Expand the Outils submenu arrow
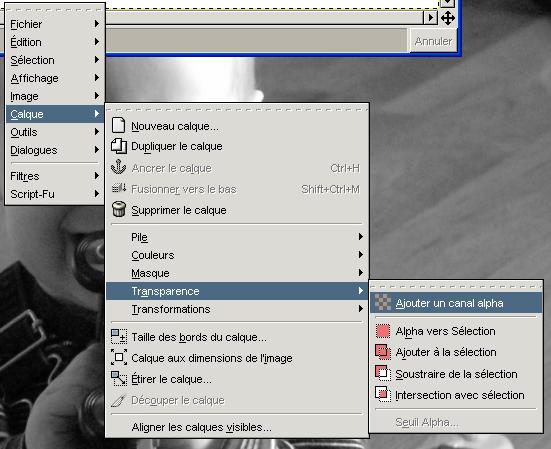This screenshot has width=551, height=449. (97, 131)
